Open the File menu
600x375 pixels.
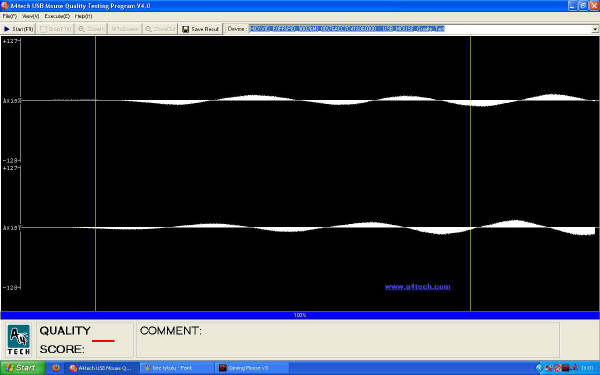10,16
